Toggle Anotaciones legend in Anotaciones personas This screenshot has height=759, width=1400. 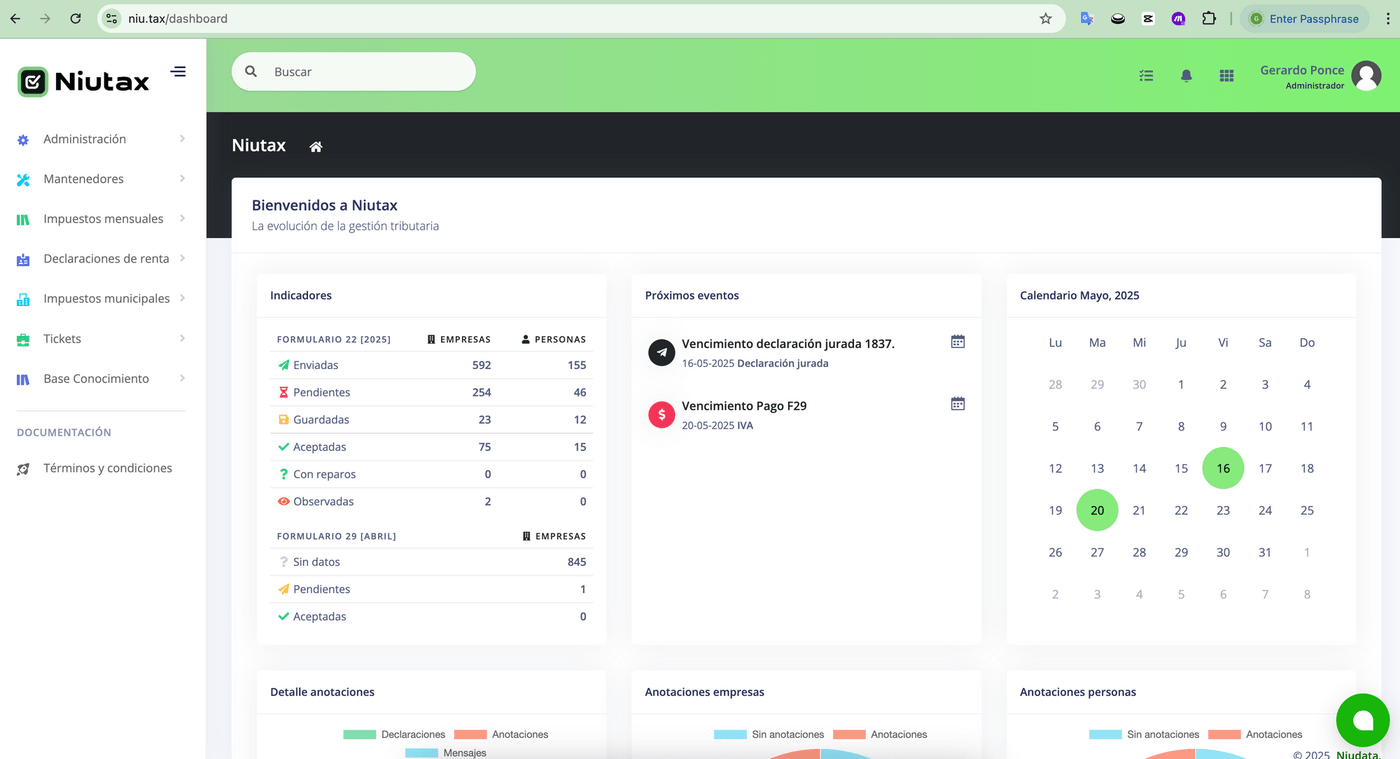click(1255, 734)
